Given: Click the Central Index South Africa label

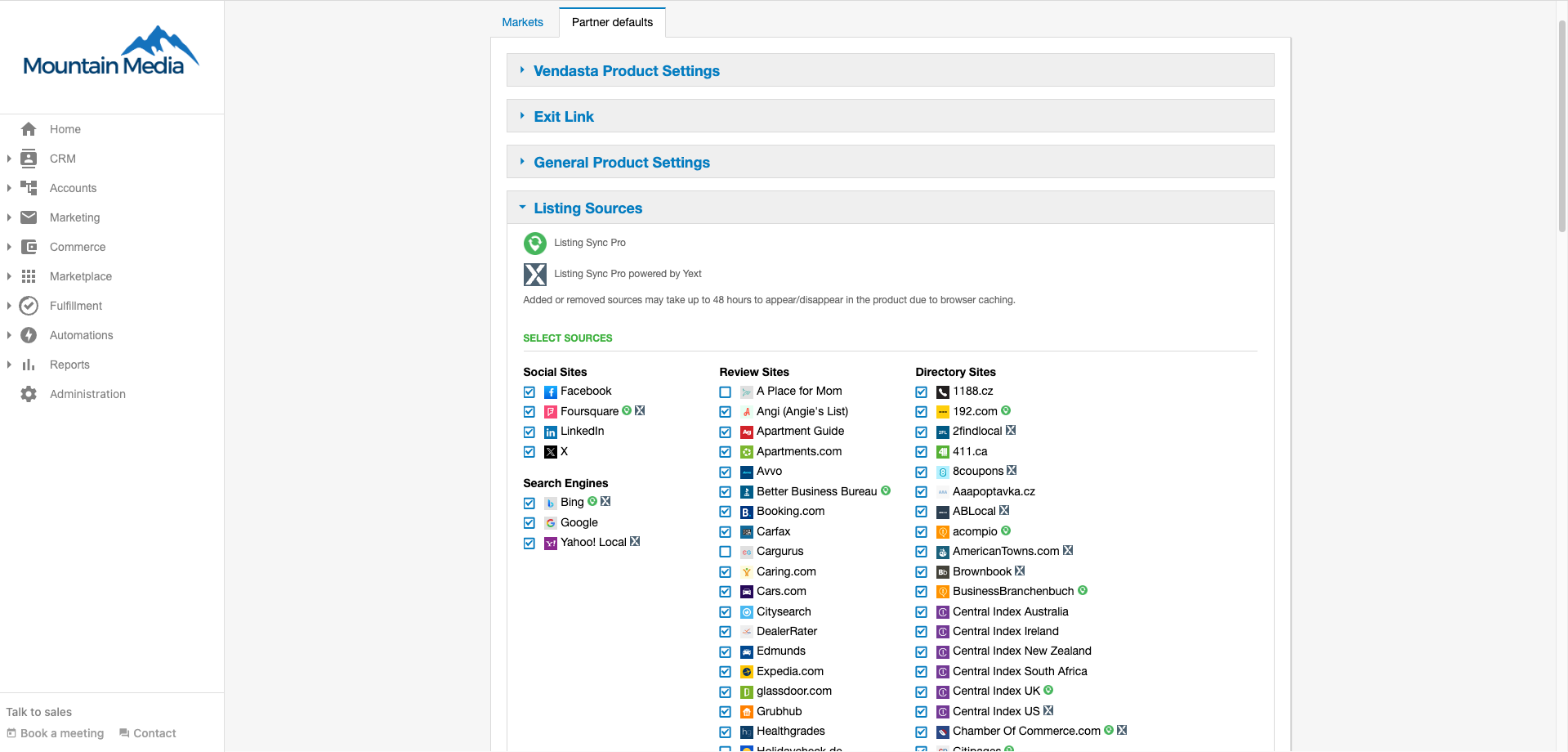Looking at the screenshot, I should point(1020,671).
